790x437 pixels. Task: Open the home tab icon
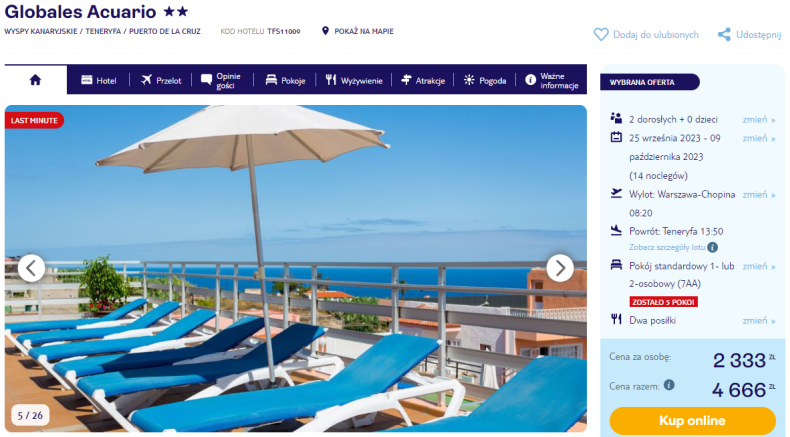(x=35, y=80)
